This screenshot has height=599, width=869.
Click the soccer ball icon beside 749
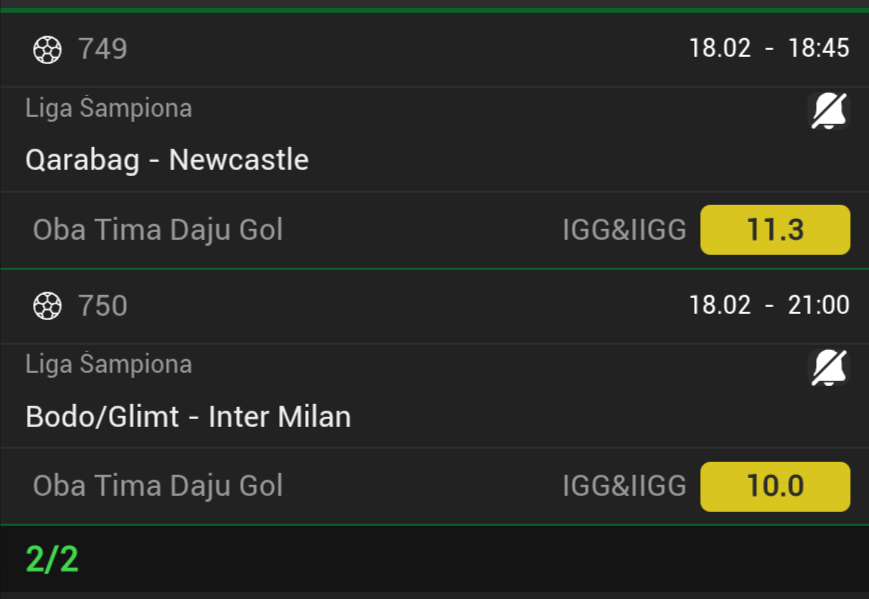click(47, 49)
